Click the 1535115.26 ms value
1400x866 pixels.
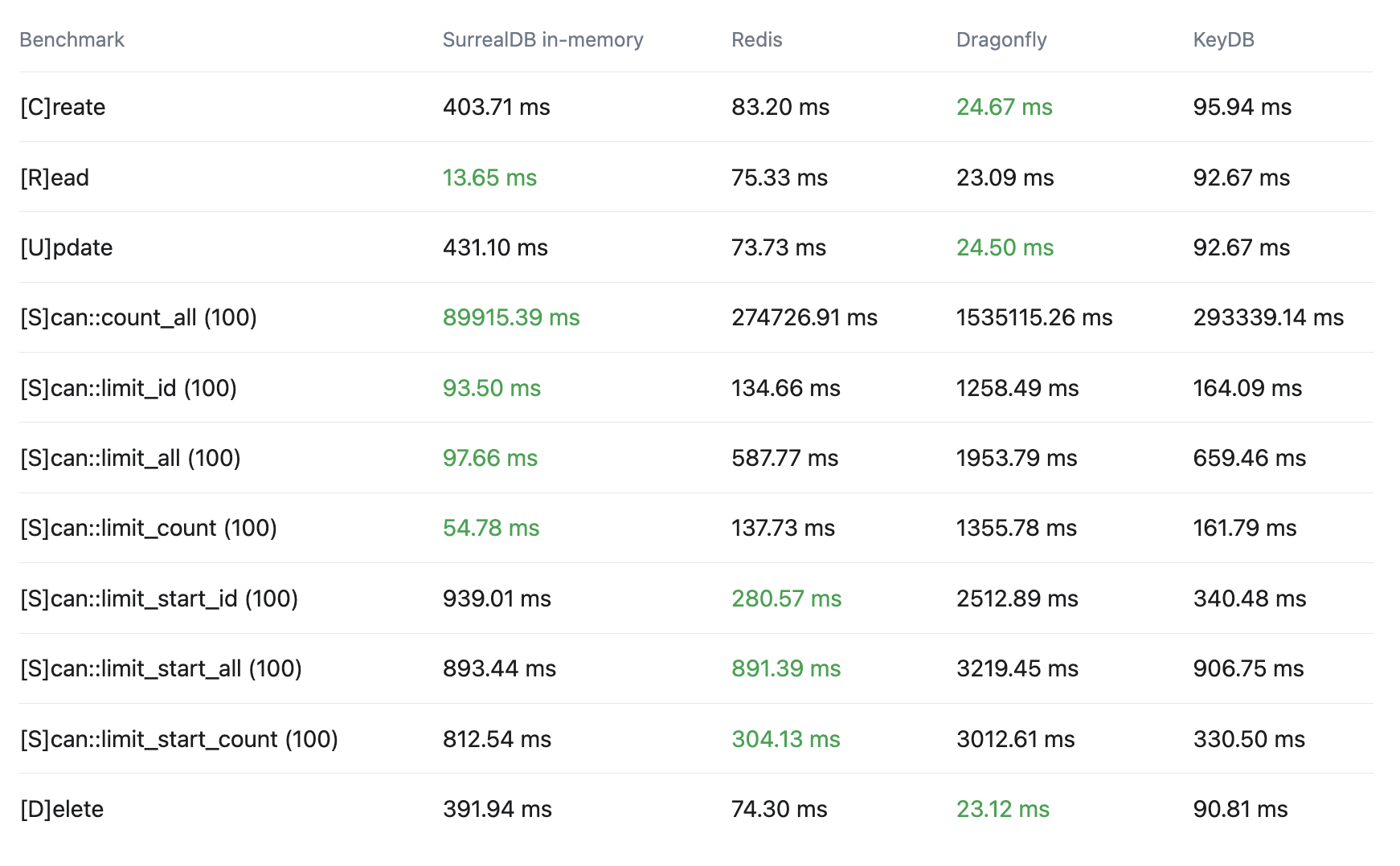click(1034, 318)
